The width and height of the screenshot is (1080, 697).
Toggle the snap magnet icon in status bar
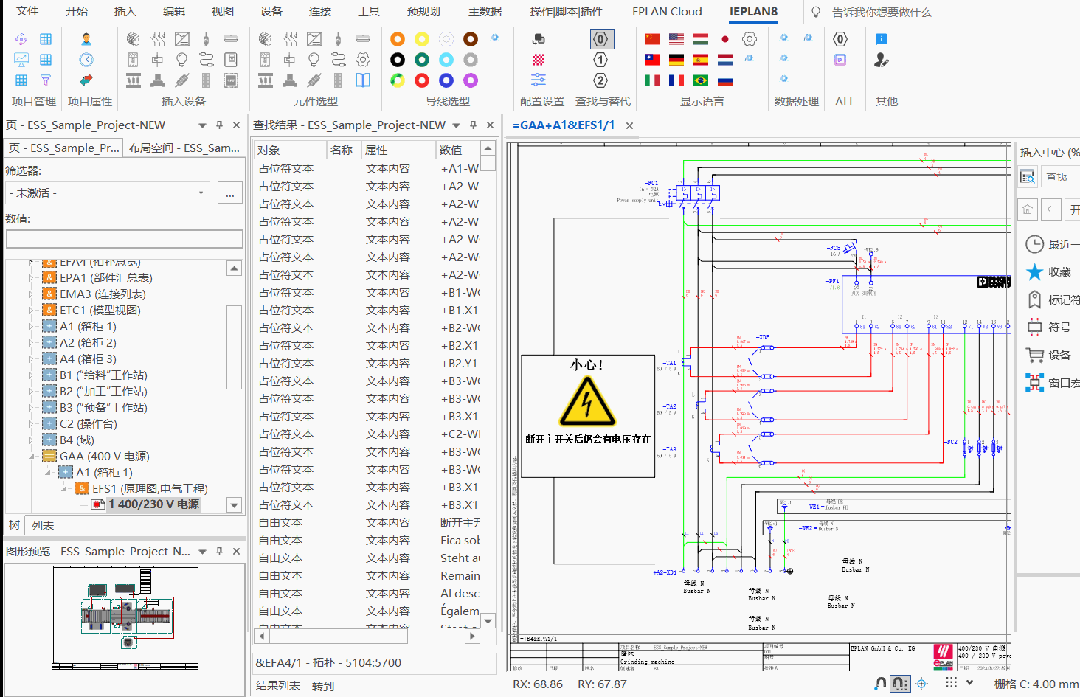click(x=880, y=684)
